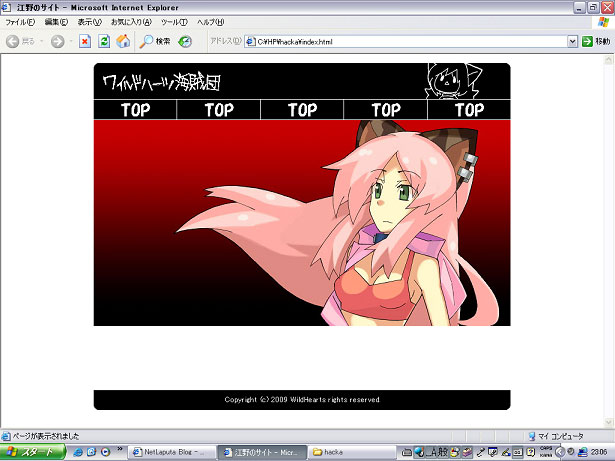The image size is (615, 461).
Task: Open the お気に入り(A) menu
Action: pyautogui.click(x=131, y=22)
